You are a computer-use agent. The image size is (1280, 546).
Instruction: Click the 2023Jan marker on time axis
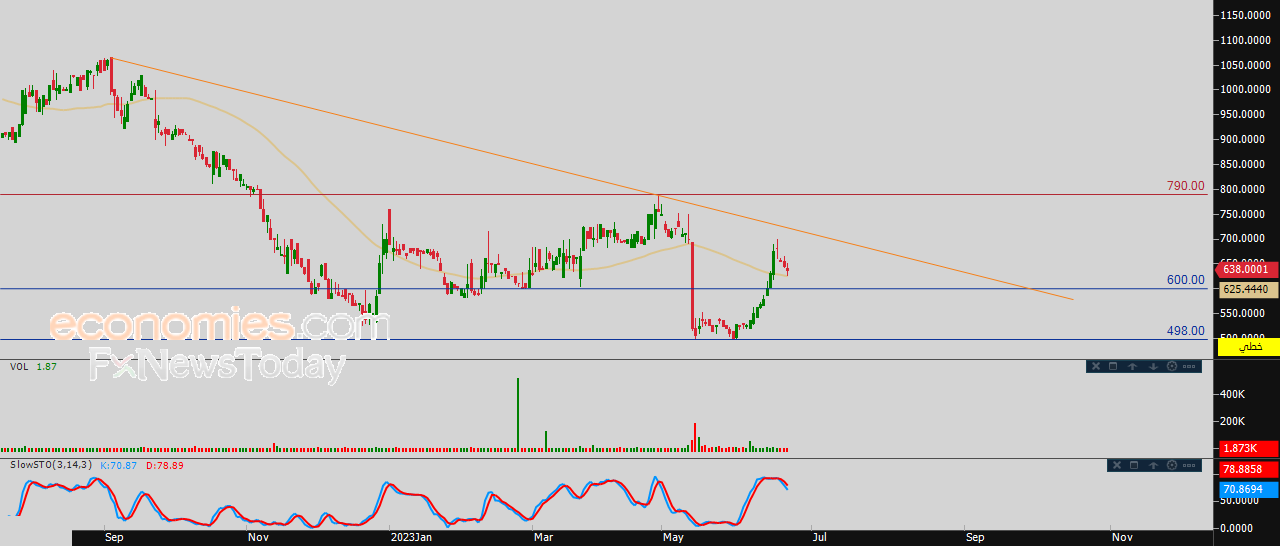tap(408, 537)
